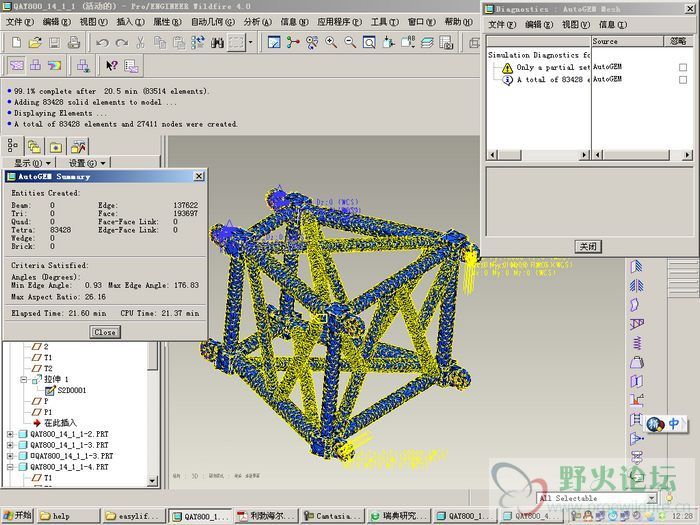Open a file via folder icon
This screenshot has width=700, height=525.
(35, 43)
